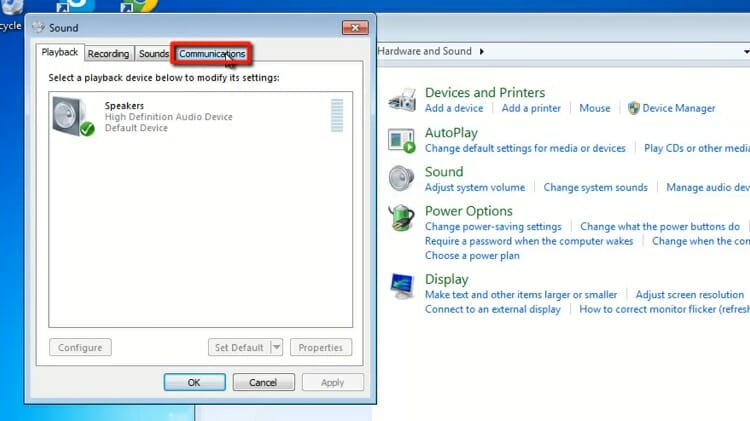Click the Apply button
This screenshot has width=750, height=421.
[332, 382]
